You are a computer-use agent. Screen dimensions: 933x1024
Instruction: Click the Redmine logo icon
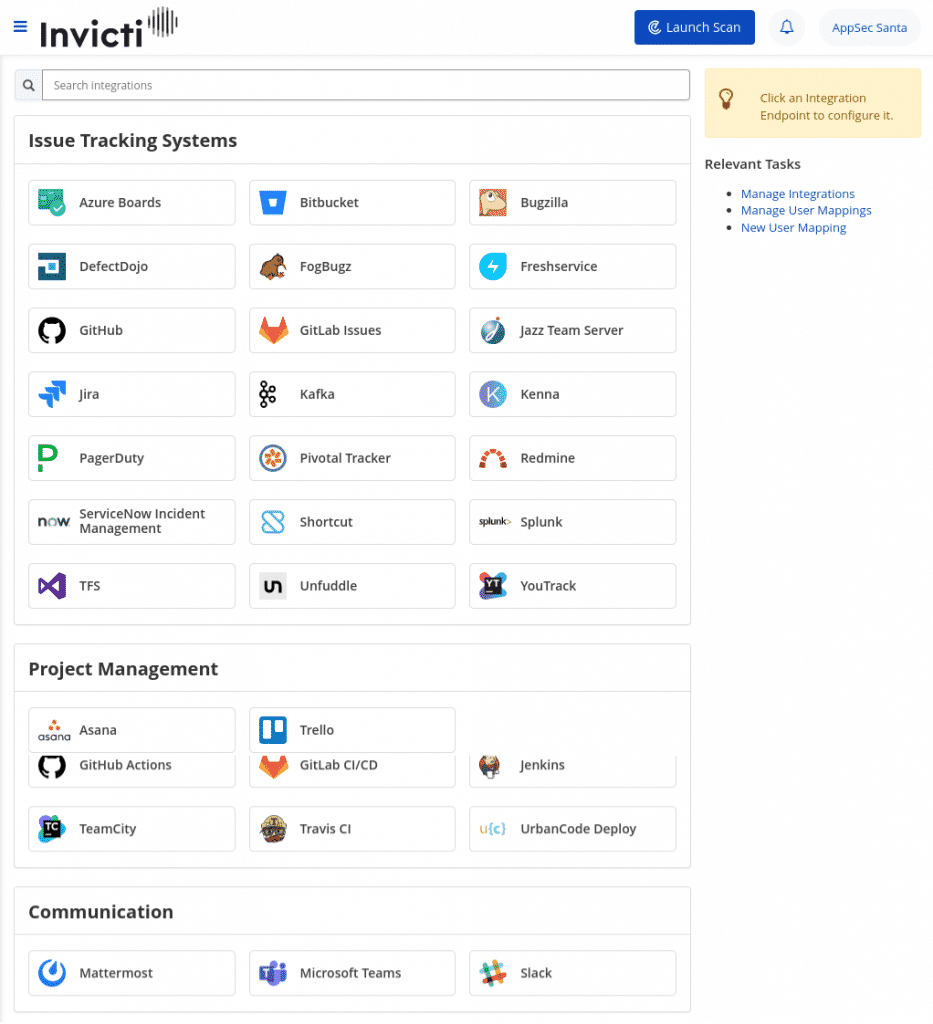493,458
